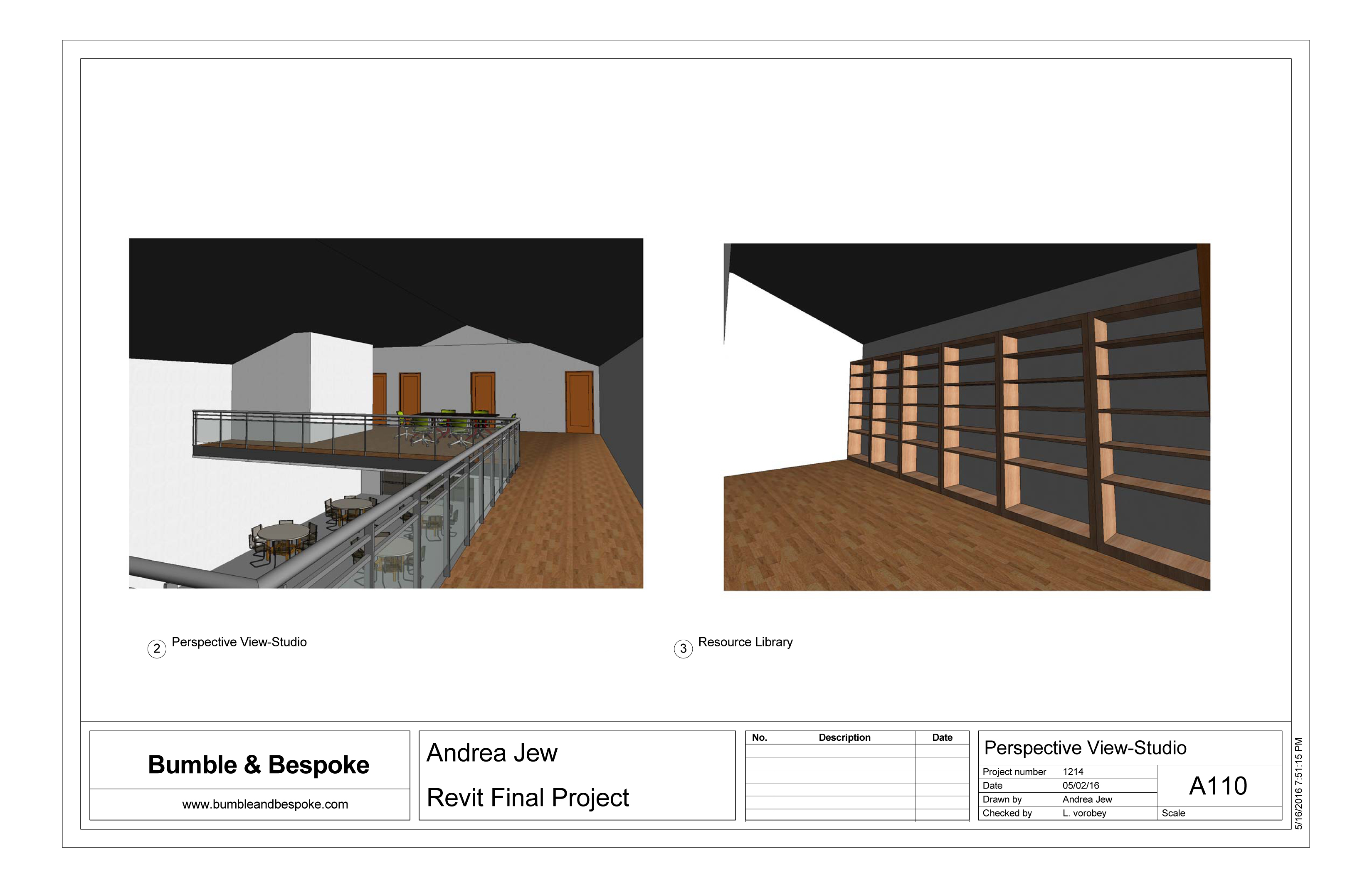Click the Checked by L. vorobey field

(x=1084, y=813)
